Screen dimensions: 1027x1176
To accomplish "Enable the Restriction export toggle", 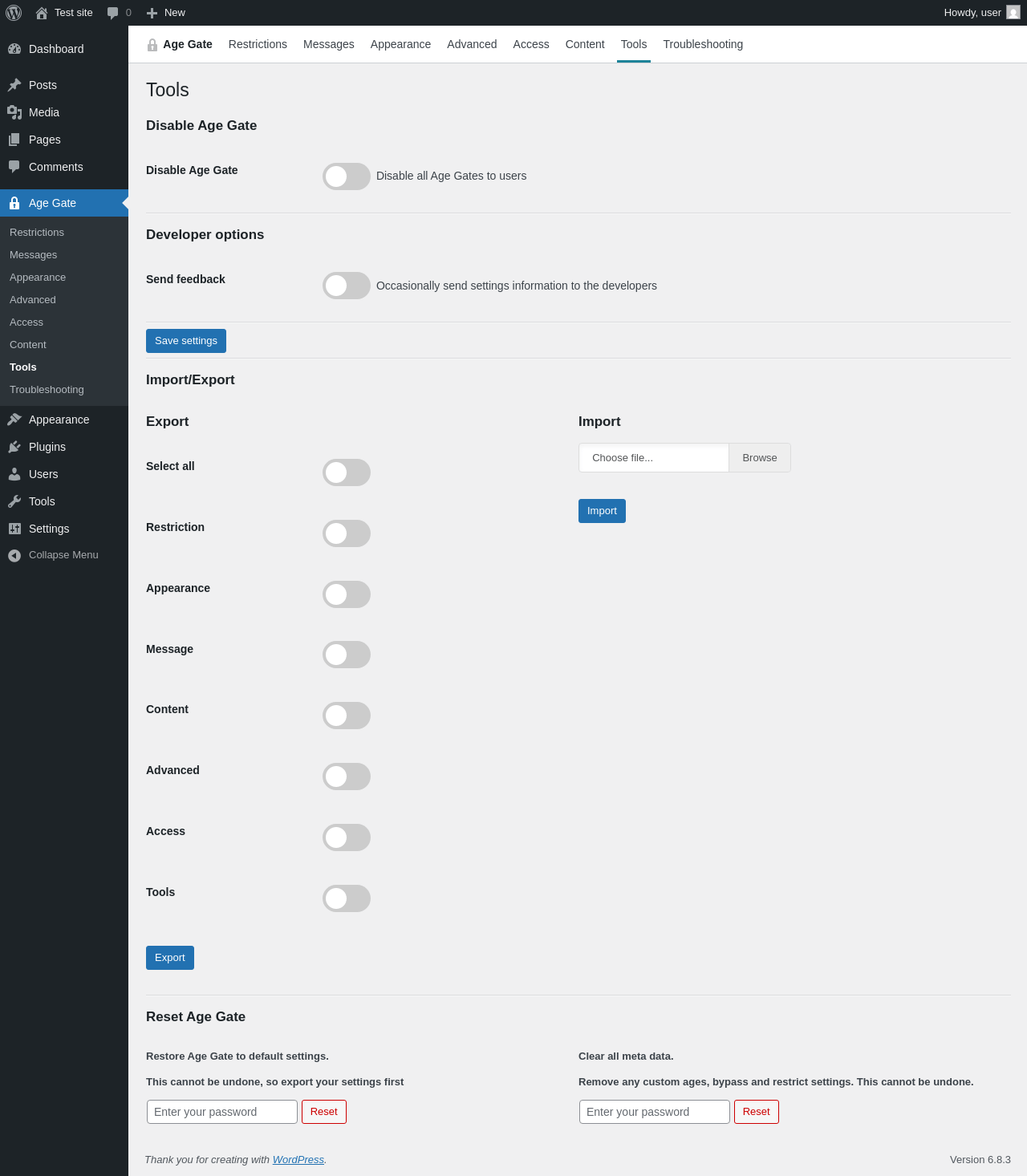I will click(347, 533).
